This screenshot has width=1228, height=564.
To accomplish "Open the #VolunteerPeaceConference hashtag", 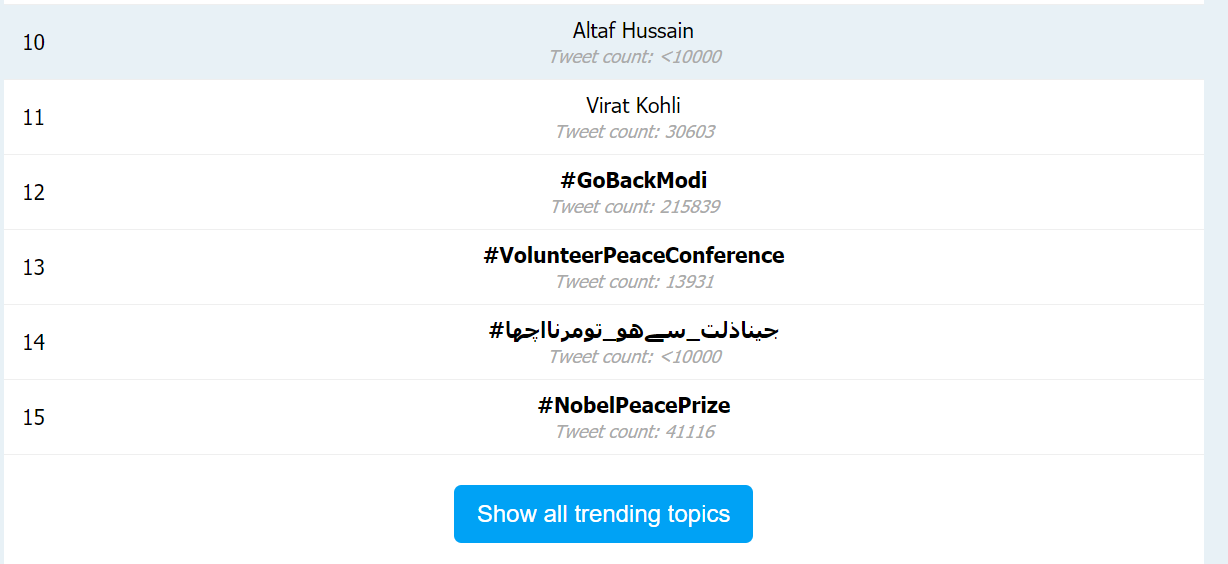I will point(634,255).
